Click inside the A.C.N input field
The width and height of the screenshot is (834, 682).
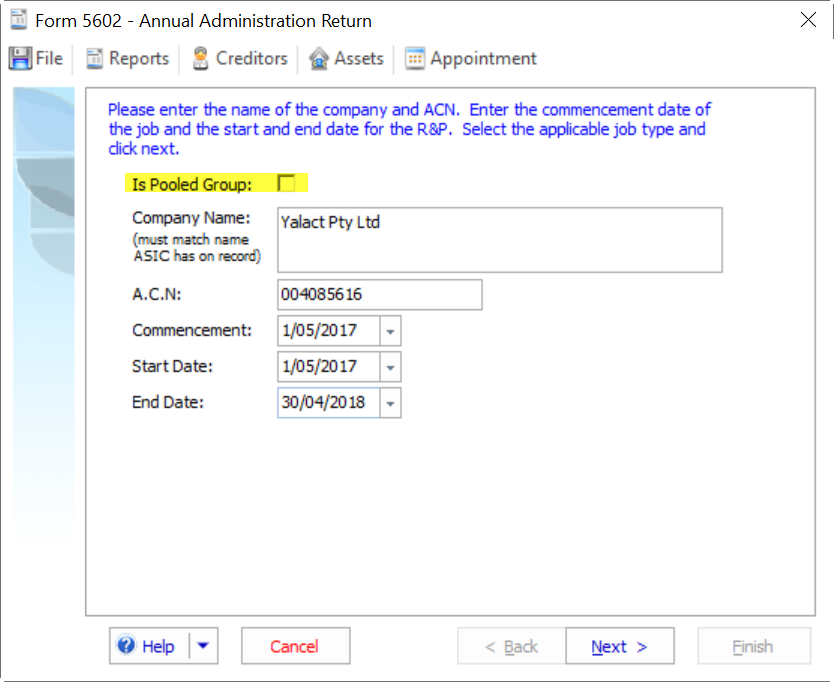pyautogui.click(x=380, y=294)
